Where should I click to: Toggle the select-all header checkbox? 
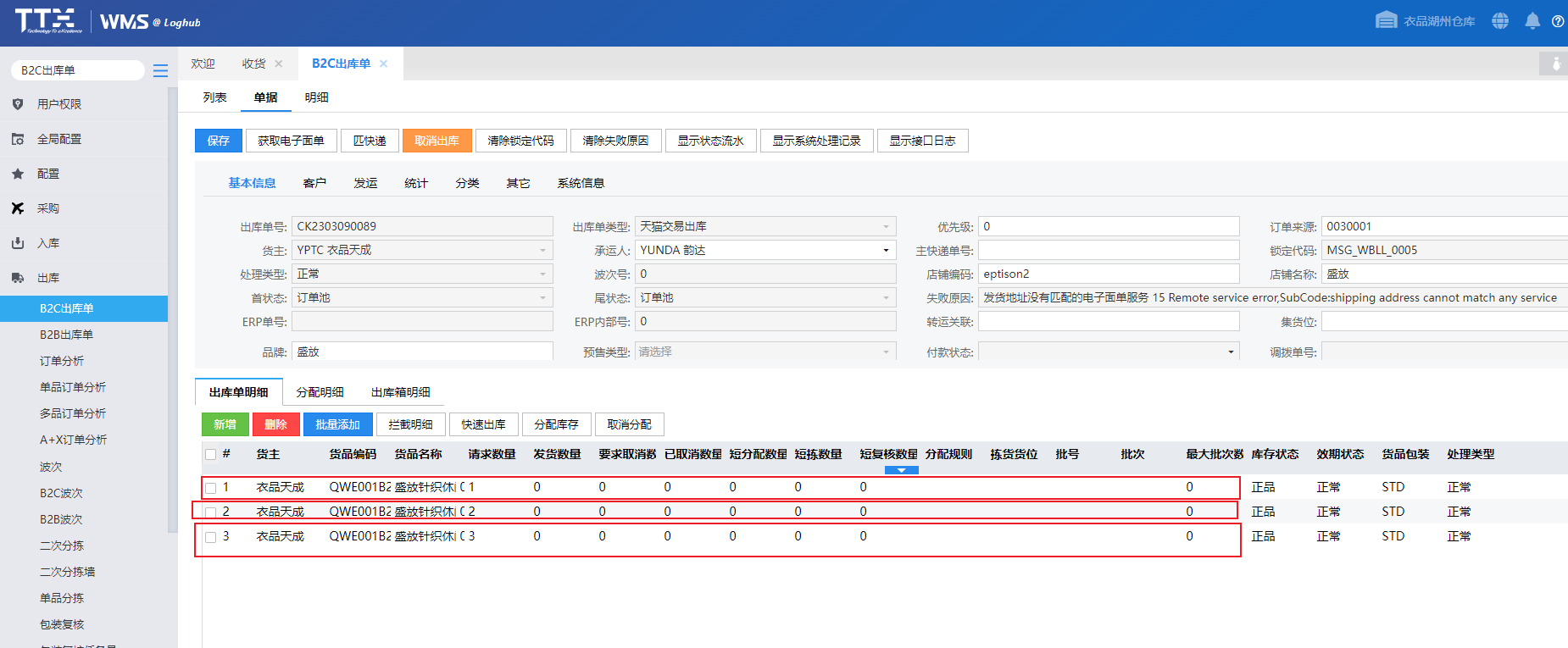(x=211, y=455)
